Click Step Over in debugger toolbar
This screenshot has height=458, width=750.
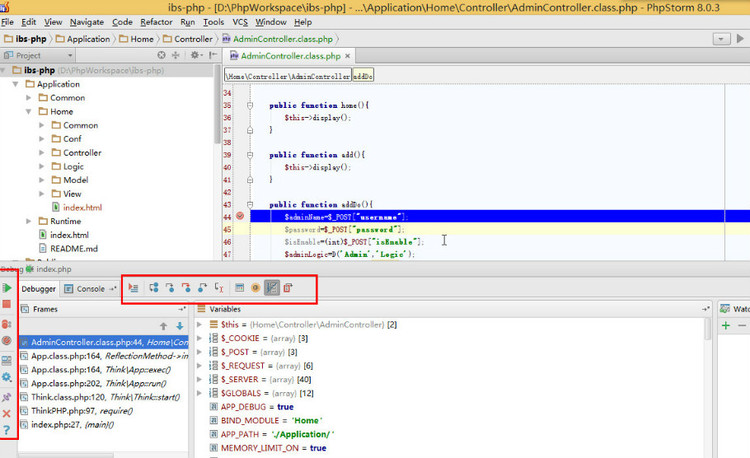pyautogui.click(x=154, y=288)
